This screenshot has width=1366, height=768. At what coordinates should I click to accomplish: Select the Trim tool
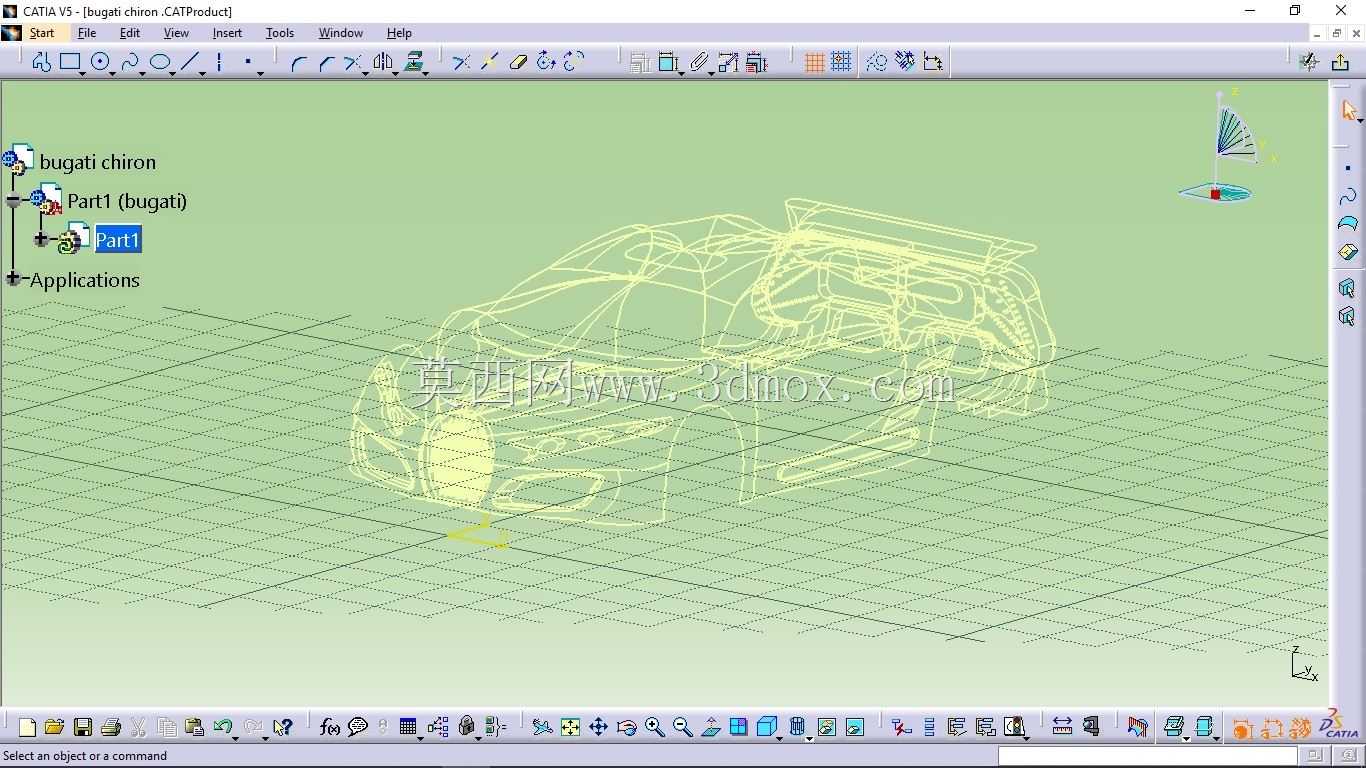click(353, 62)
